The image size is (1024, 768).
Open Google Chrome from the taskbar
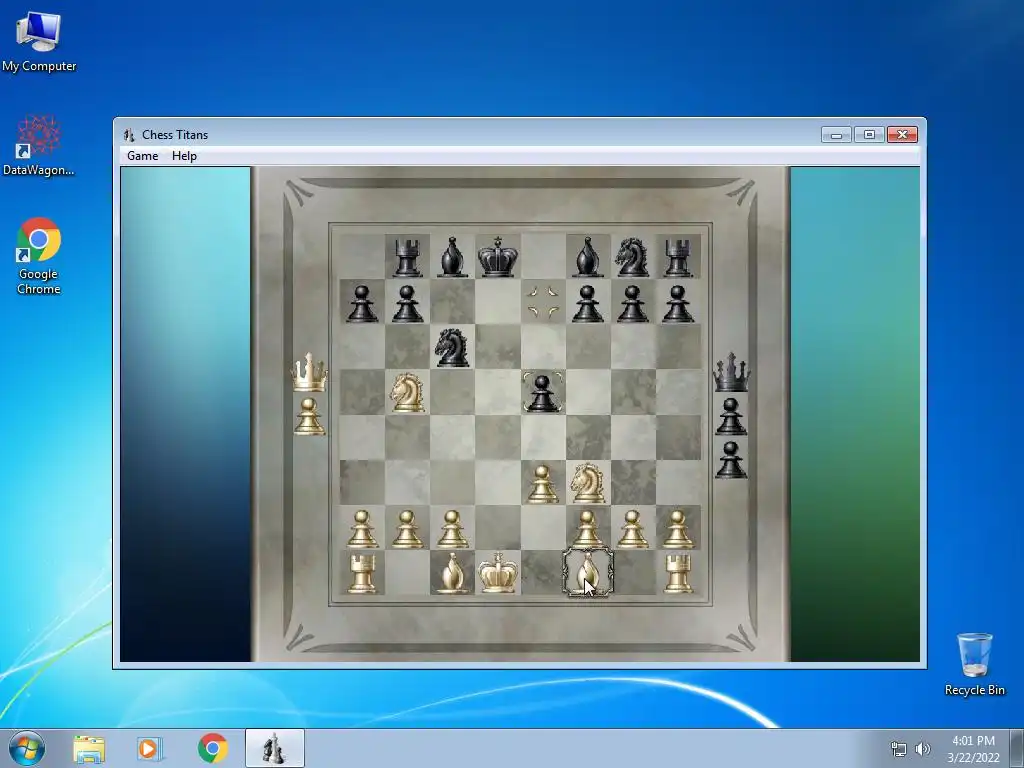click(x=212, y=748)
